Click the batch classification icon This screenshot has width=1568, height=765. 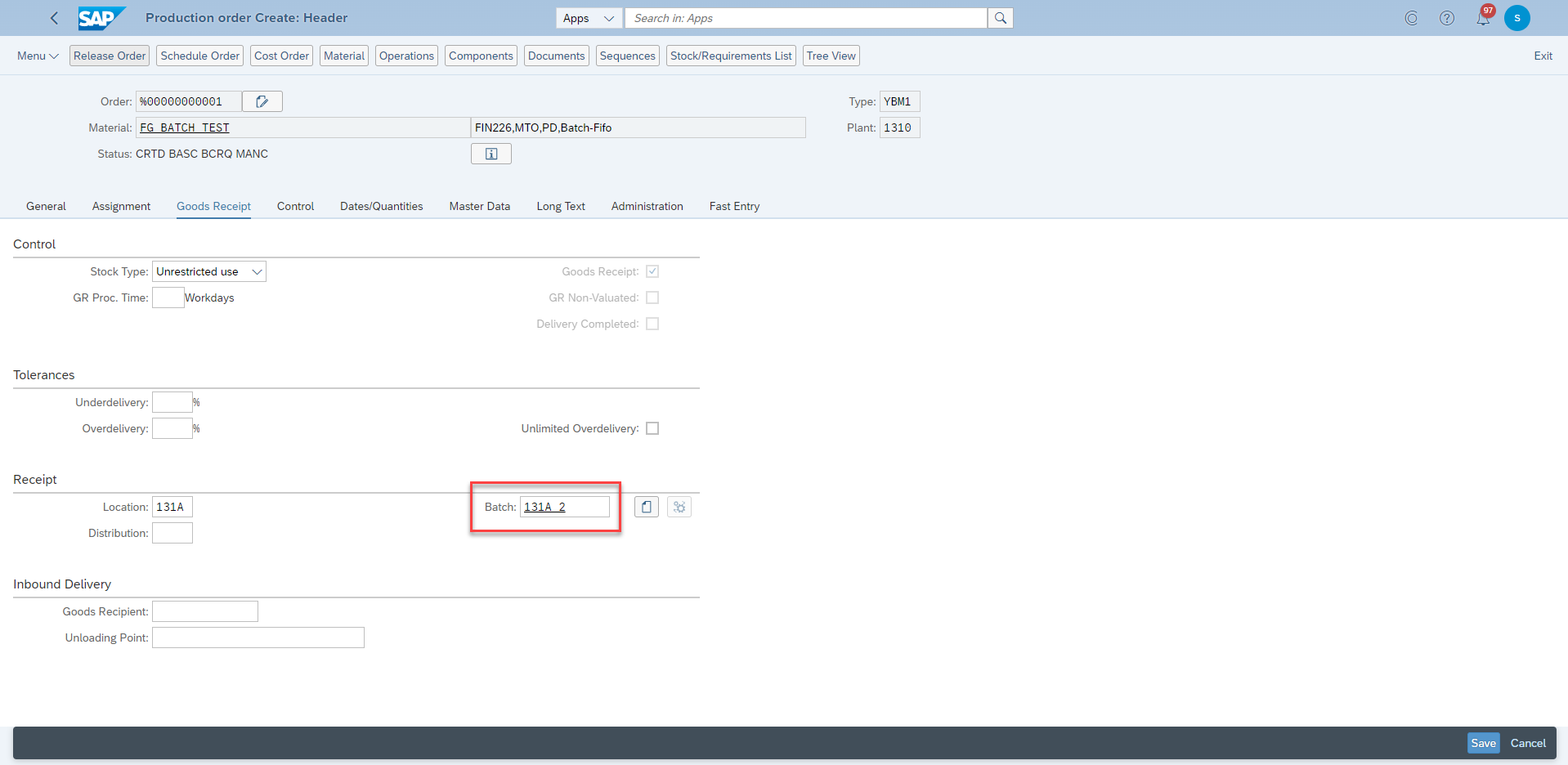tap(679, 507)
